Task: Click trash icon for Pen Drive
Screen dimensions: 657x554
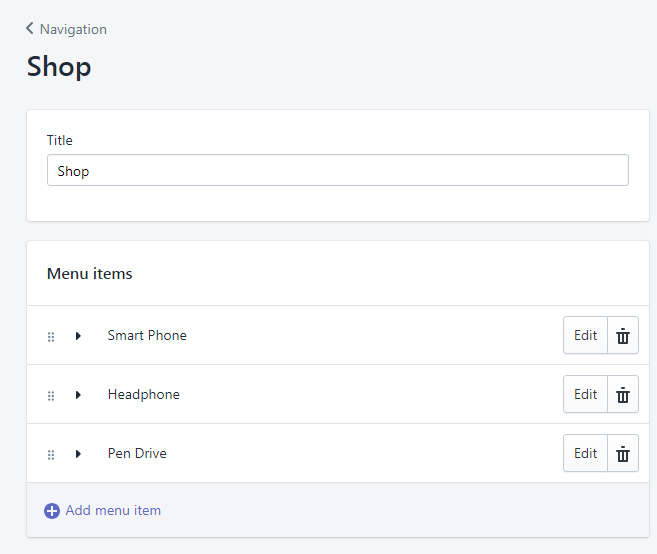Action: [x=623, y=453]
